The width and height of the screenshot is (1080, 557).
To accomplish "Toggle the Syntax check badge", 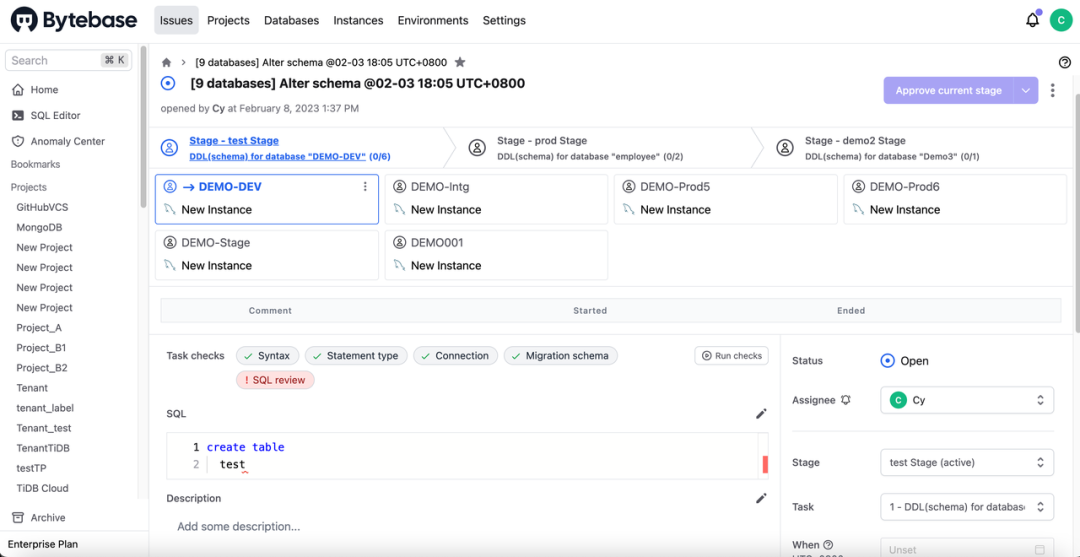I will pyautogui.click(x=266, y=356).
